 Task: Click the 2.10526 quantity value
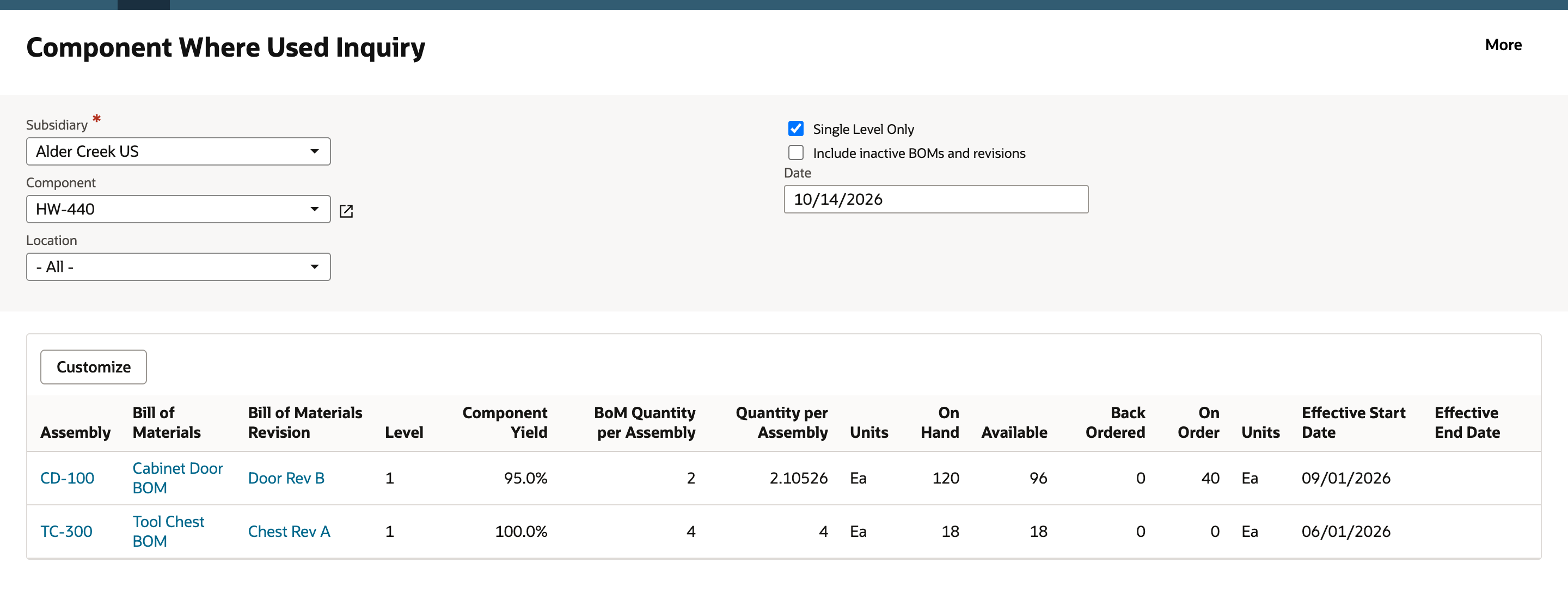point(798,478)
